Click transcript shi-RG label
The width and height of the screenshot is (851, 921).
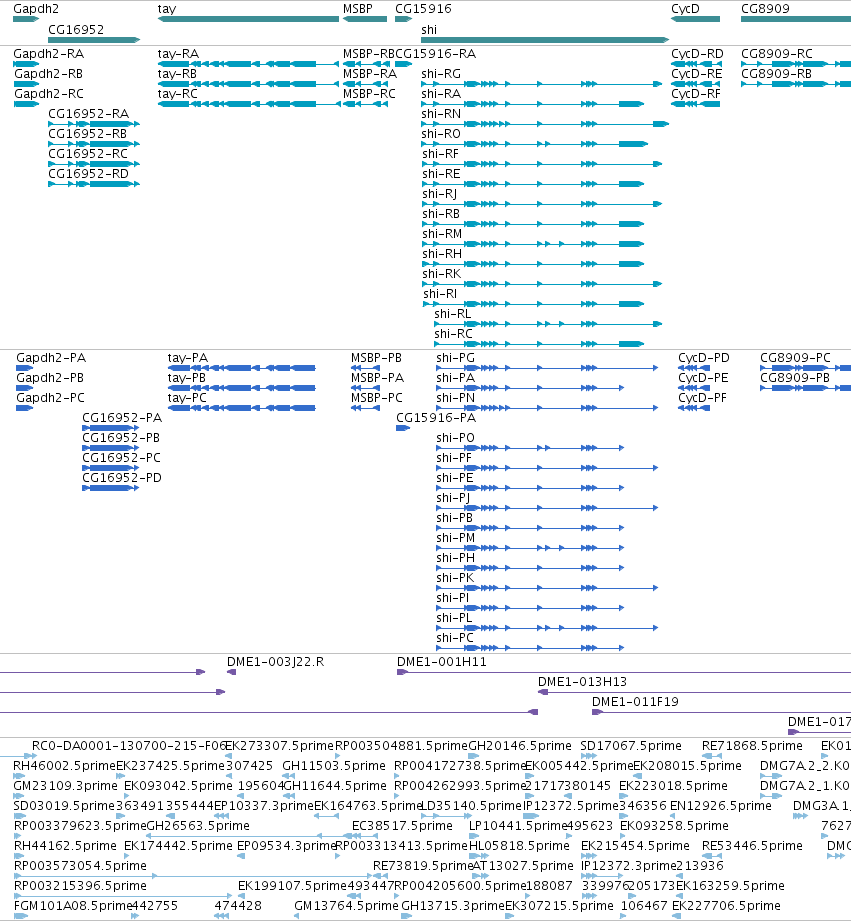pyautogui.click(x=441, y=73)
